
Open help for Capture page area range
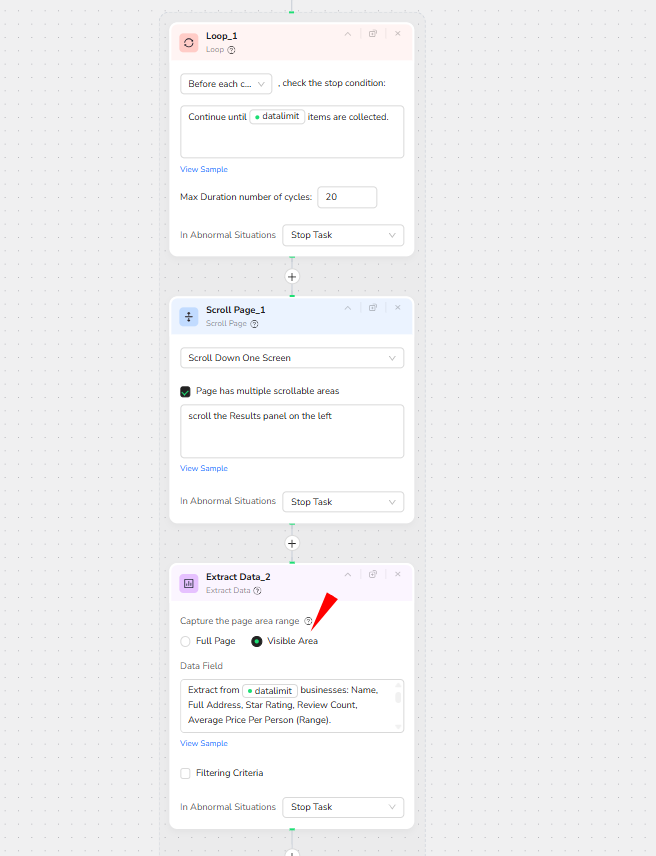click(308, 621)
